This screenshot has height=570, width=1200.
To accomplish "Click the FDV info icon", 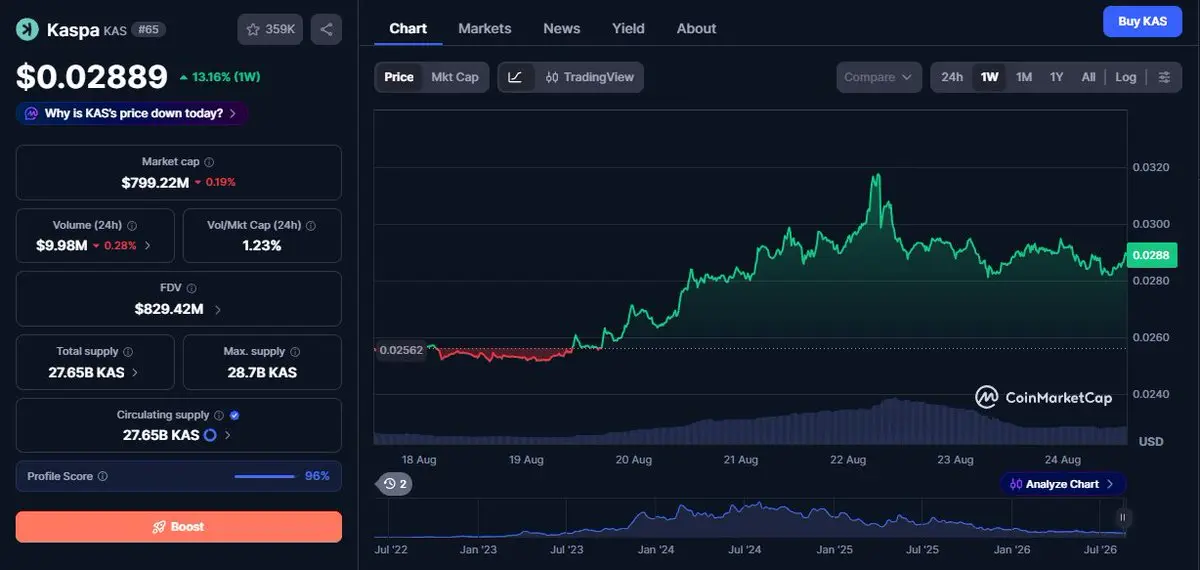I will [192, 289].
